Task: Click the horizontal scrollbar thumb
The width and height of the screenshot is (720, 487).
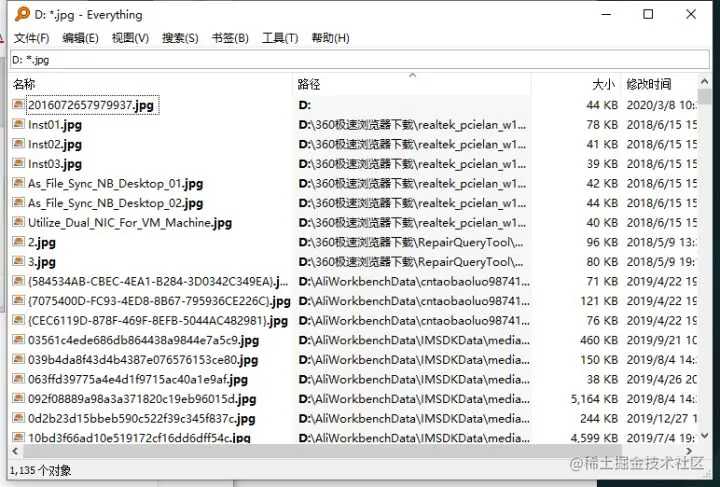Action: (322, 451)
